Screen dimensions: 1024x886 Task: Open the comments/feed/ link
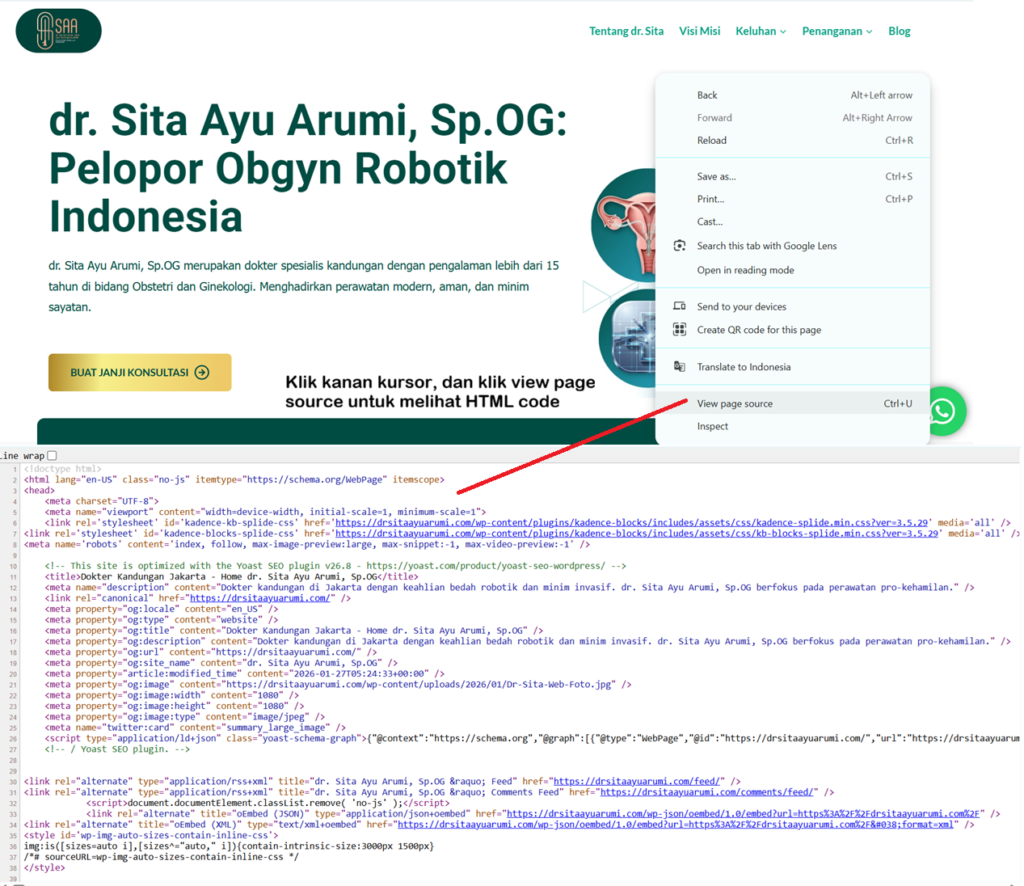[x=707, y=792]
